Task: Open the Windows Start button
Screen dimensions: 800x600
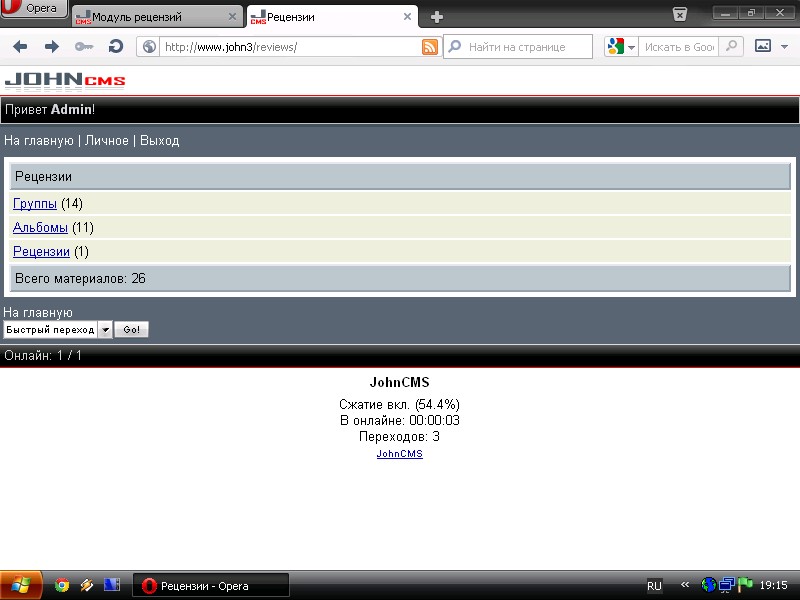Action: 21,585
